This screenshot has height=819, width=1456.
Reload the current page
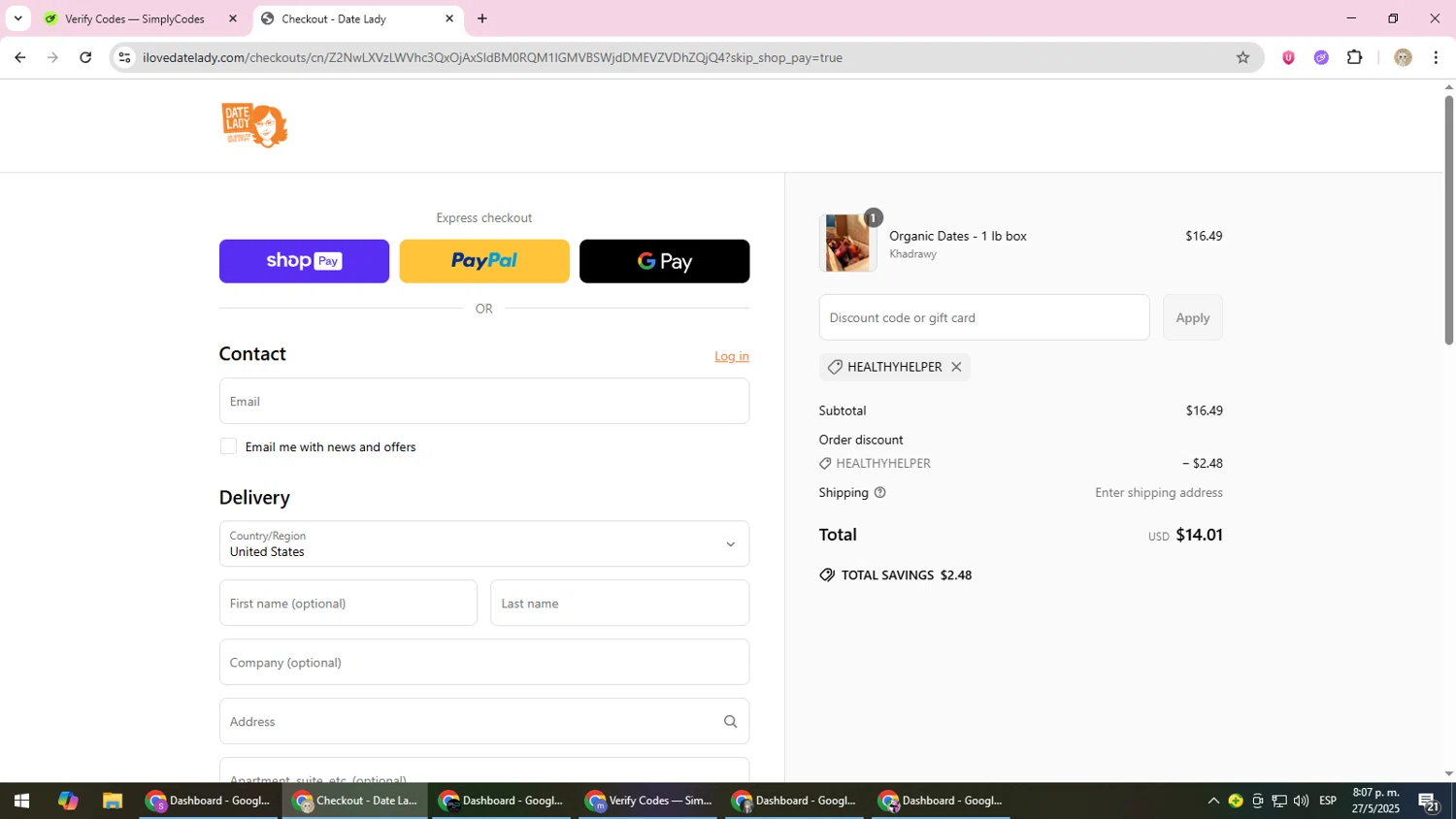point(85,57)
